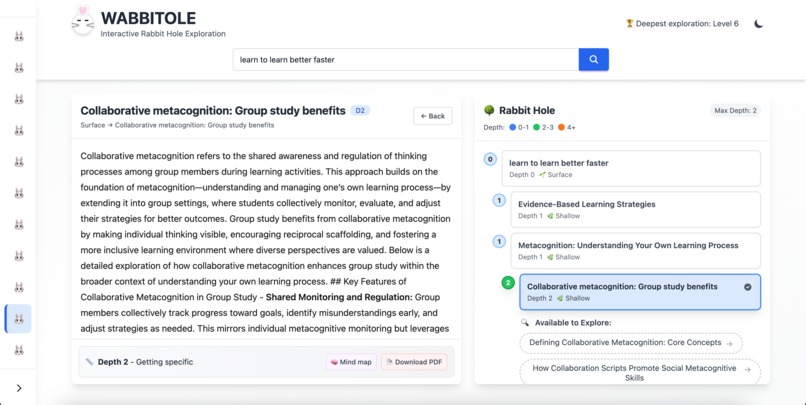Click the topmost rabbit icon in the sidebar

(19, 36)
